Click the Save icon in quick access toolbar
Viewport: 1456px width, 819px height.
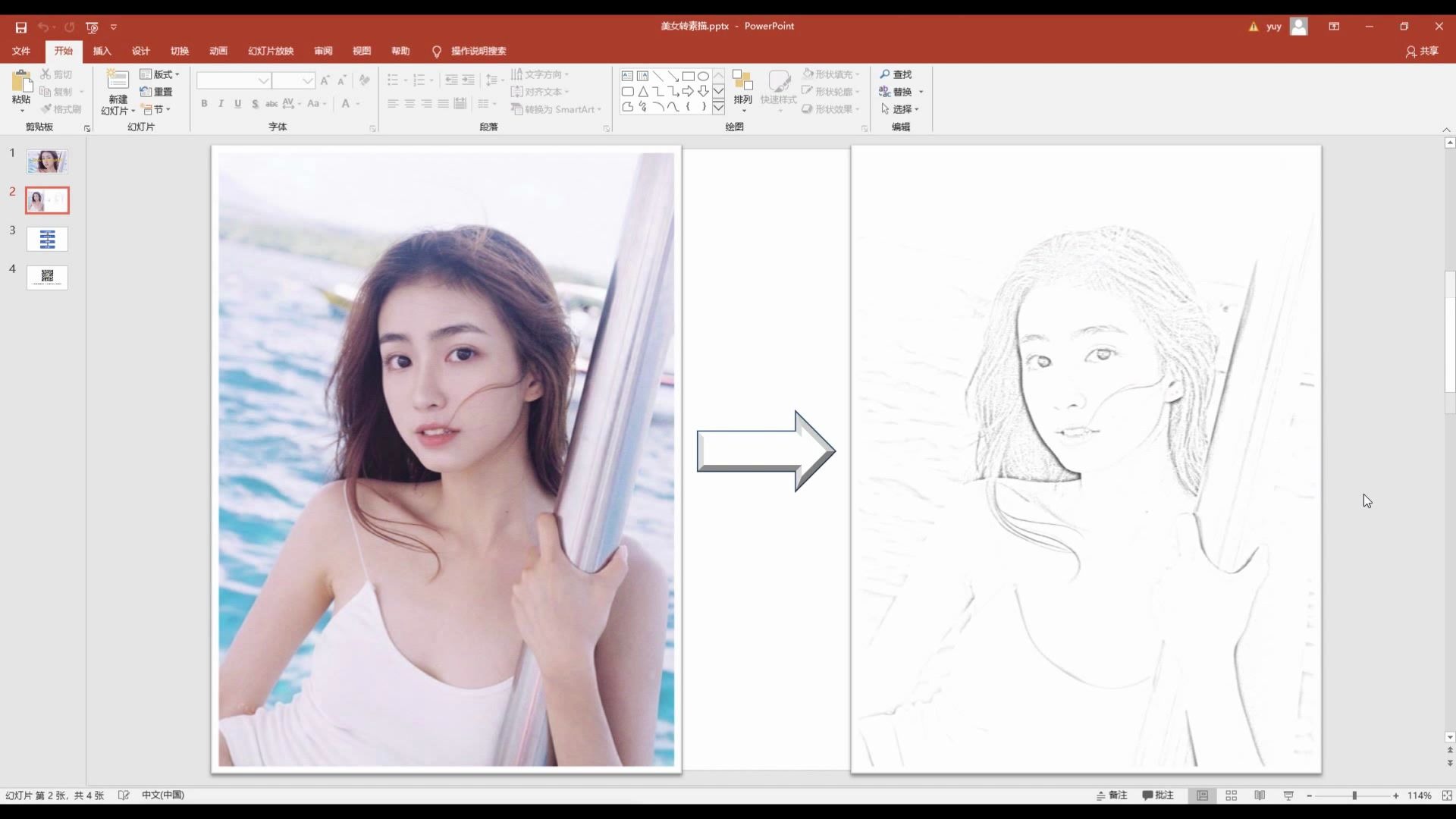click(21, 27)
